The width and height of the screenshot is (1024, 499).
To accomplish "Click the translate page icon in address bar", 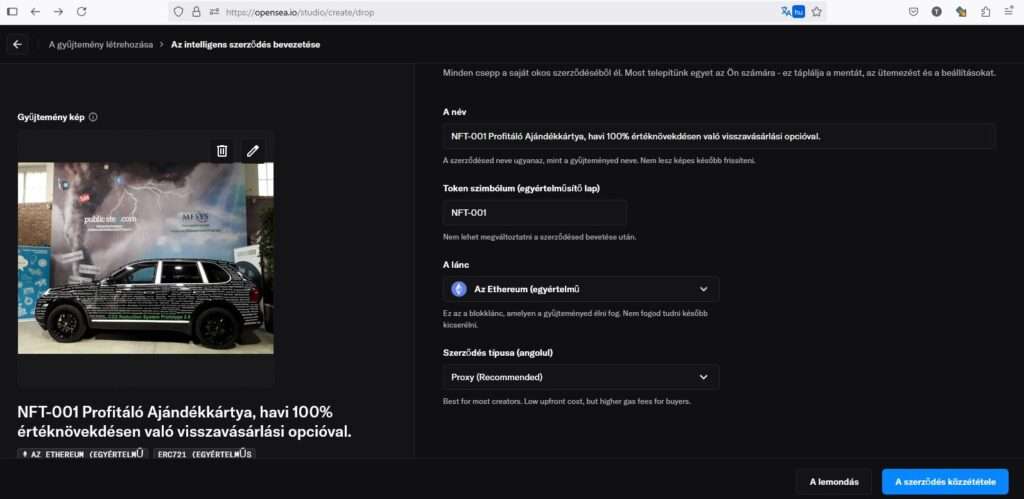I will pyautogui.click(x=785, y=11).
